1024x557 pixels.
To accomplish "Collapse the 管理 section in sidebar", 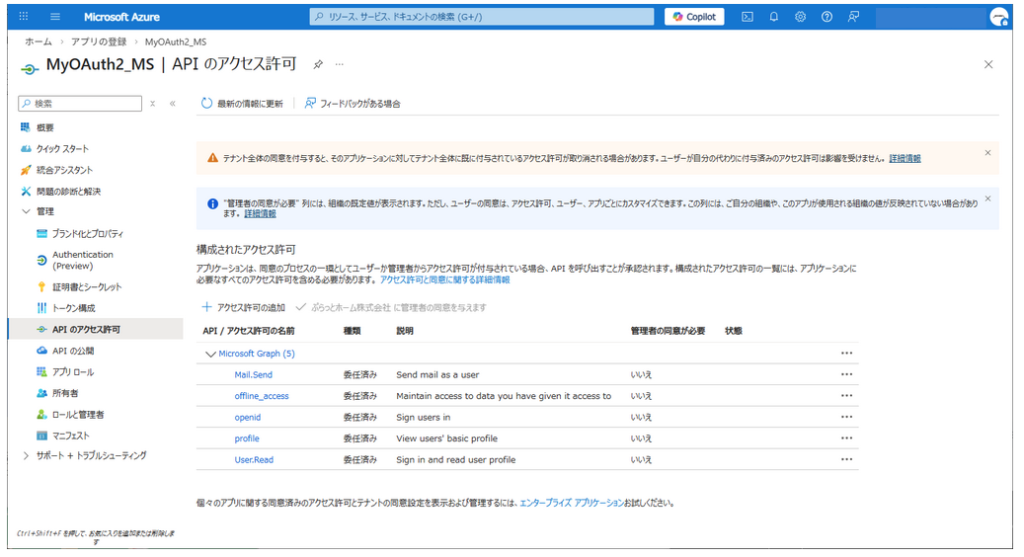I will (26, 212).
